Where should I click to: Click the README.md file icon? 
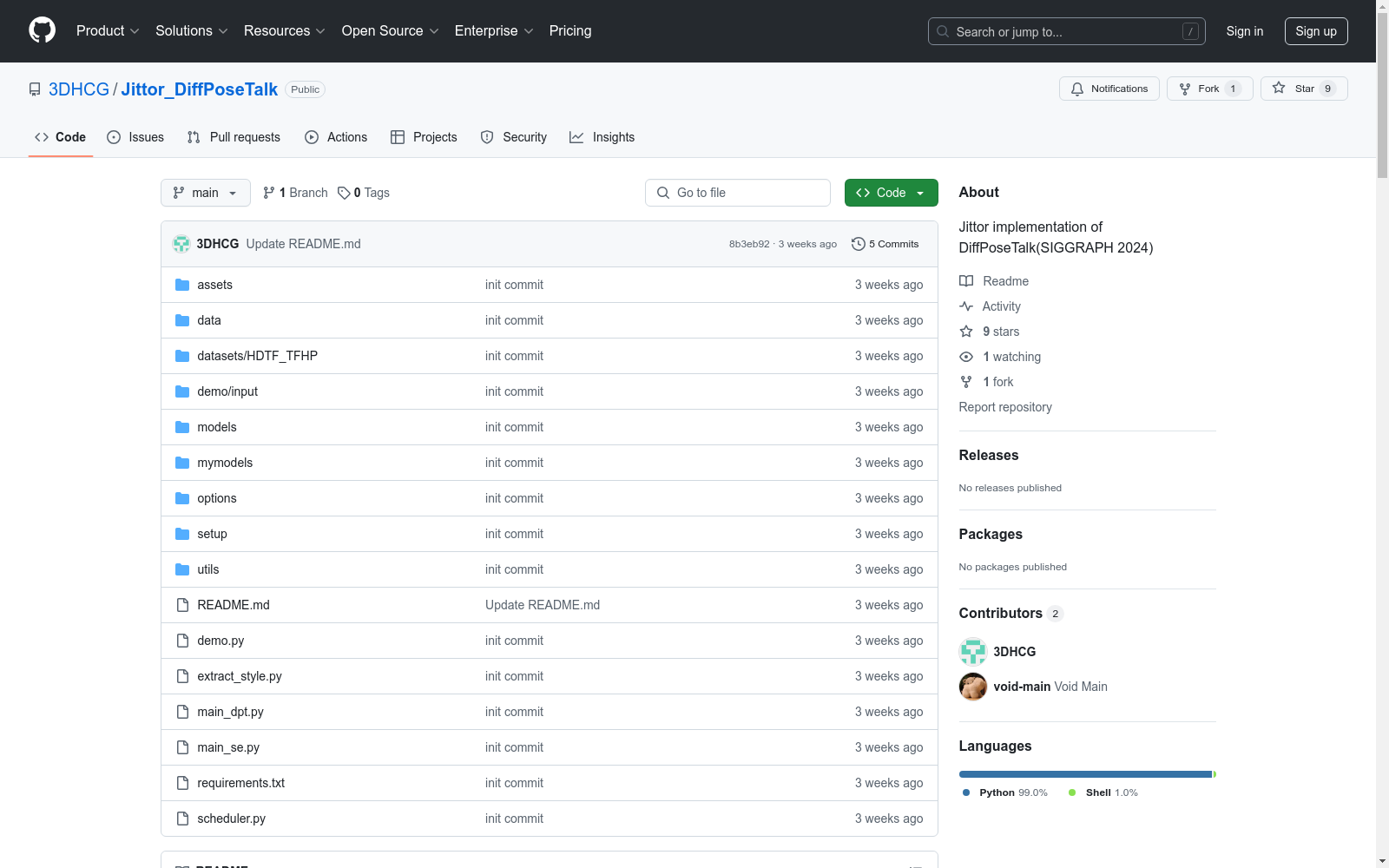[x=182, y=605]
